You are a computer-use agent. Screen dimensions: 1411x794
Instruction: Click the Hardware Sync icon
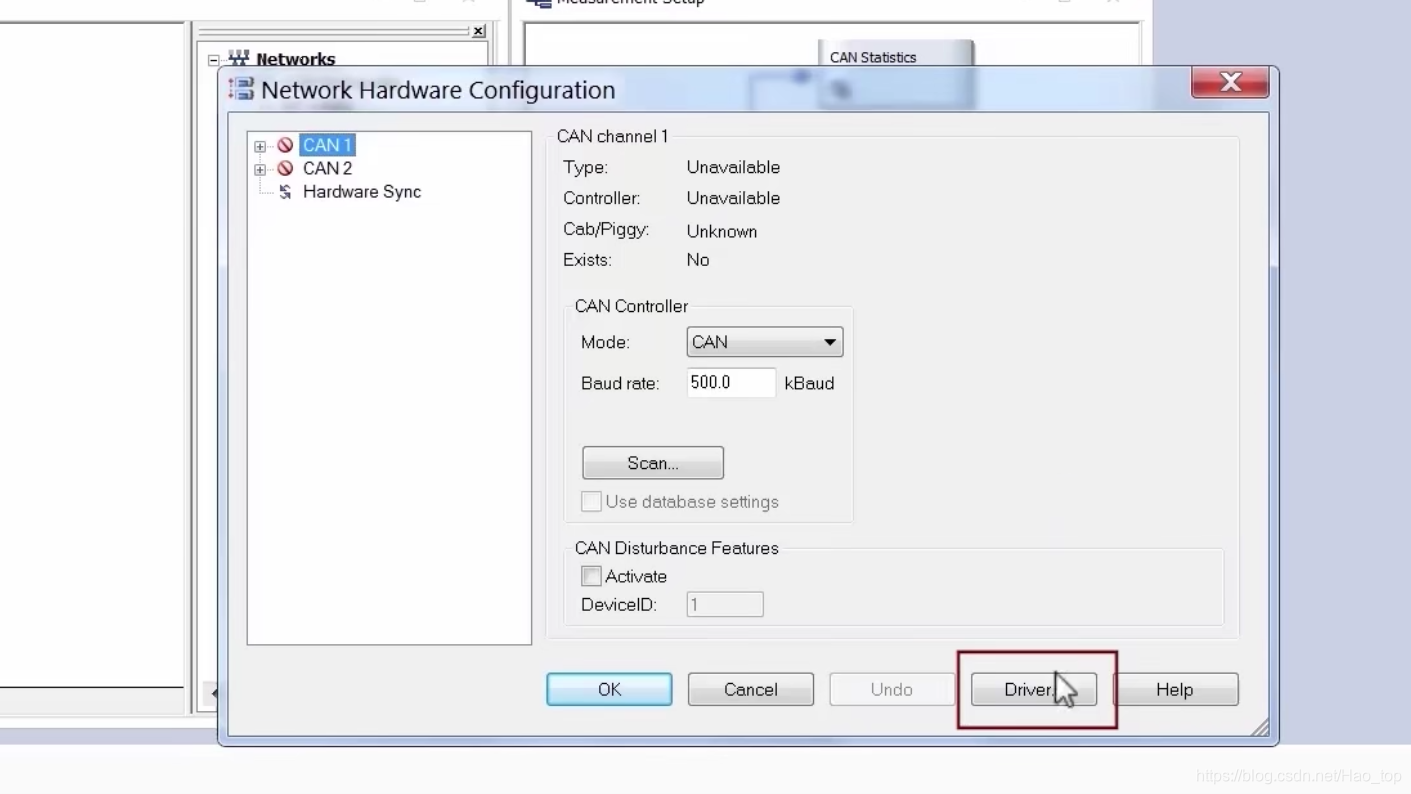point(285,191)
